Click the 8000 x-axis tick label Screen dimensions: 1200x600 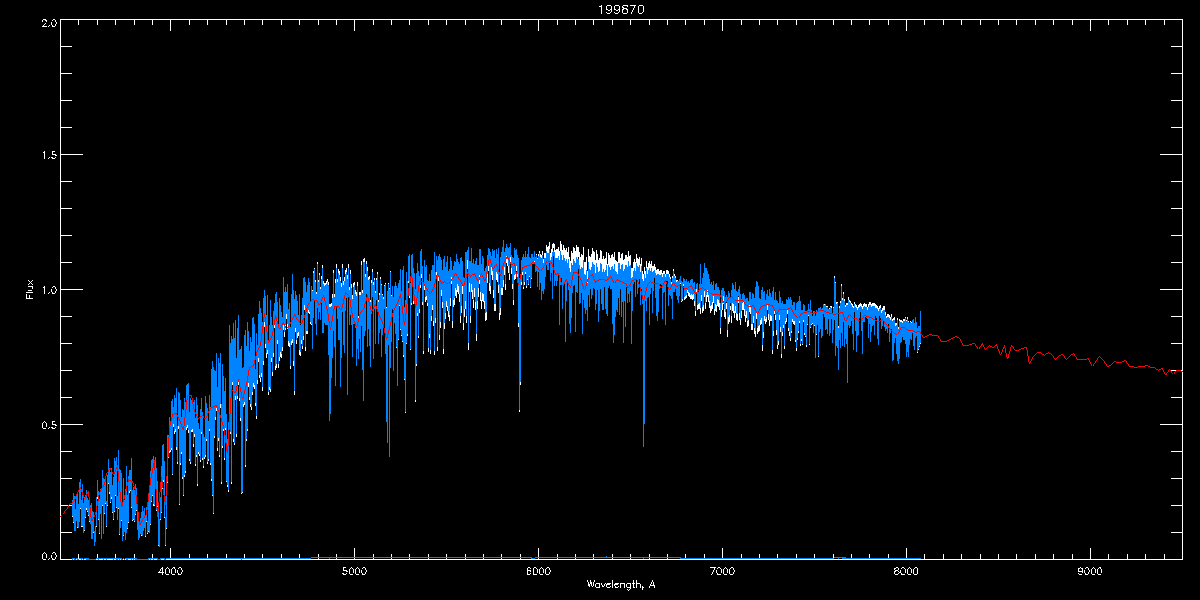(x=906, y=572)
